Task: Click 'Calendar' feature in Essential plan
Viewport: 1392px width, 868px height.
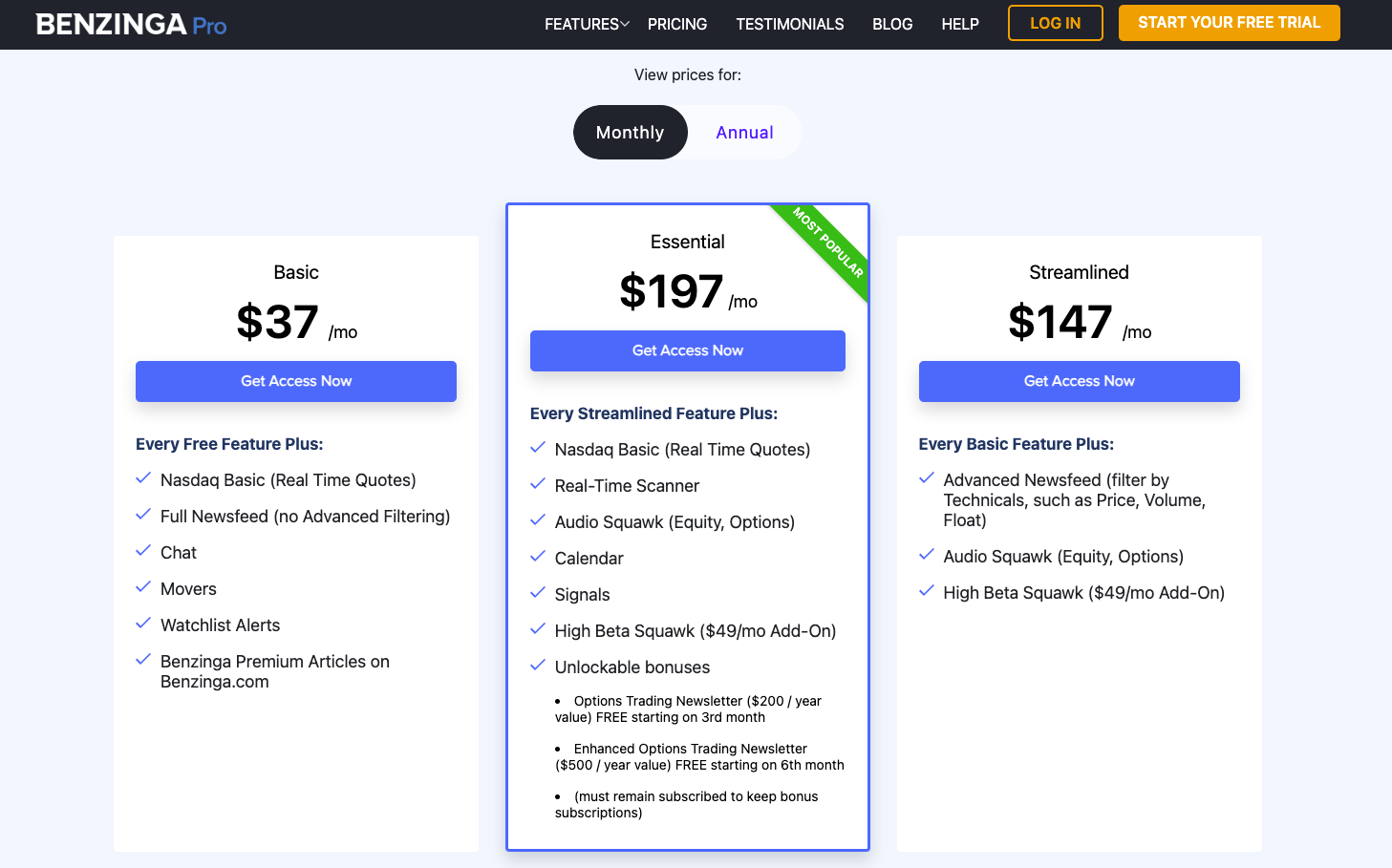Action: (589, 559)
